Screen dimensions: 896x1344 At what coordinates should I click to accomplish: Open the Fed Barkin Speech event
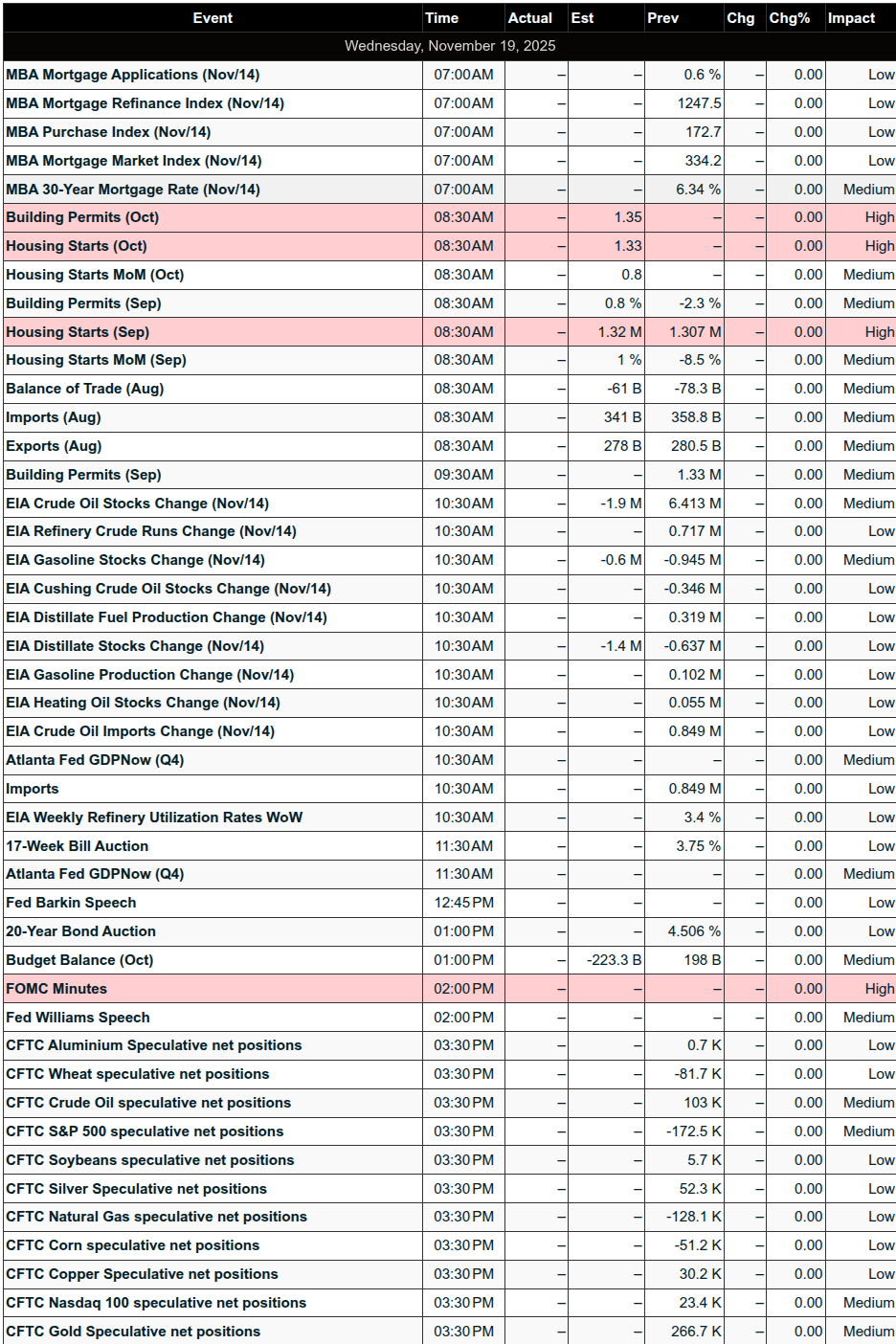click(x=71, y=903)
